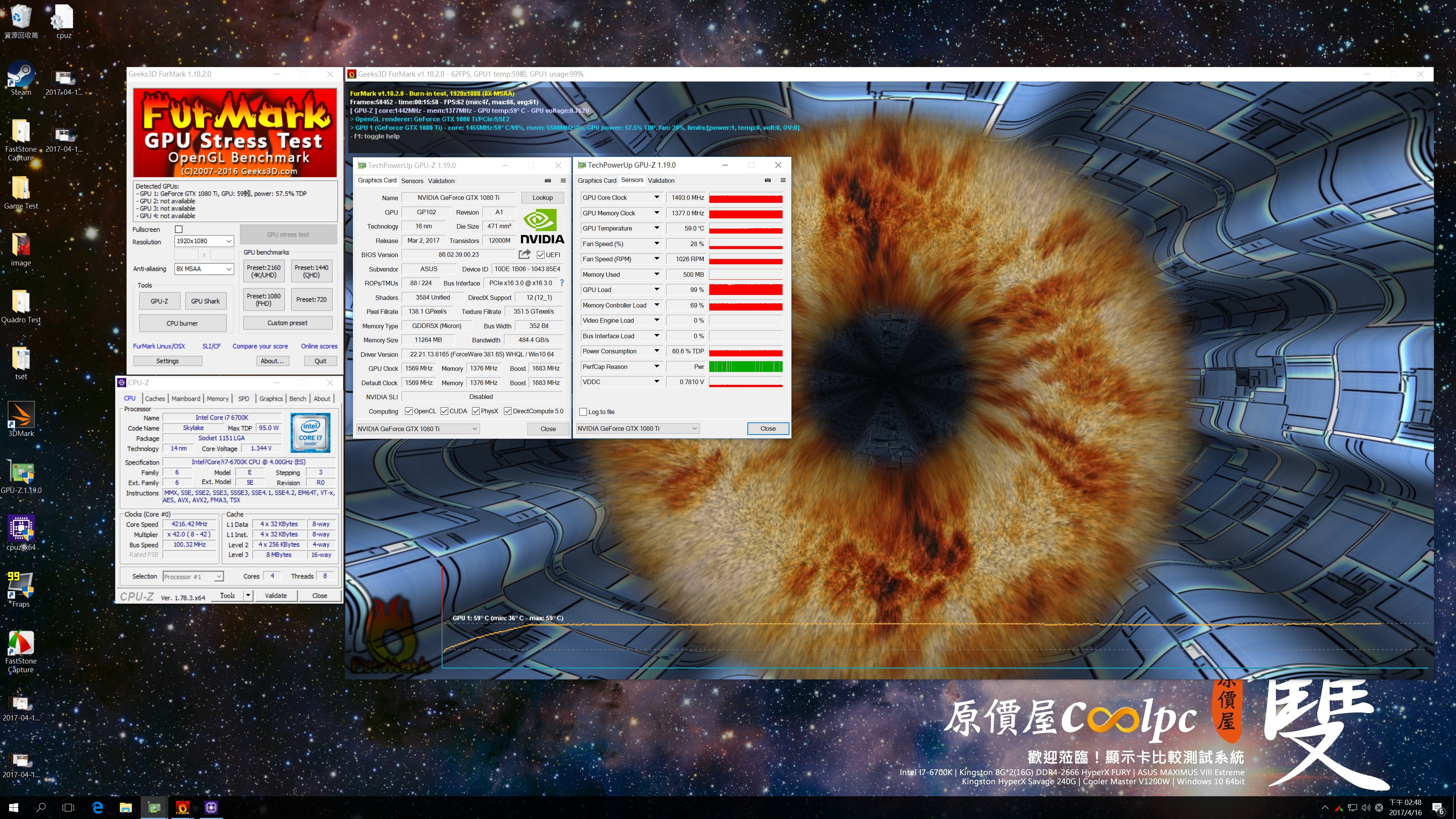Click the Validate button in CPU-Z
The image size is (1456, 819).
tap(276, 595)
